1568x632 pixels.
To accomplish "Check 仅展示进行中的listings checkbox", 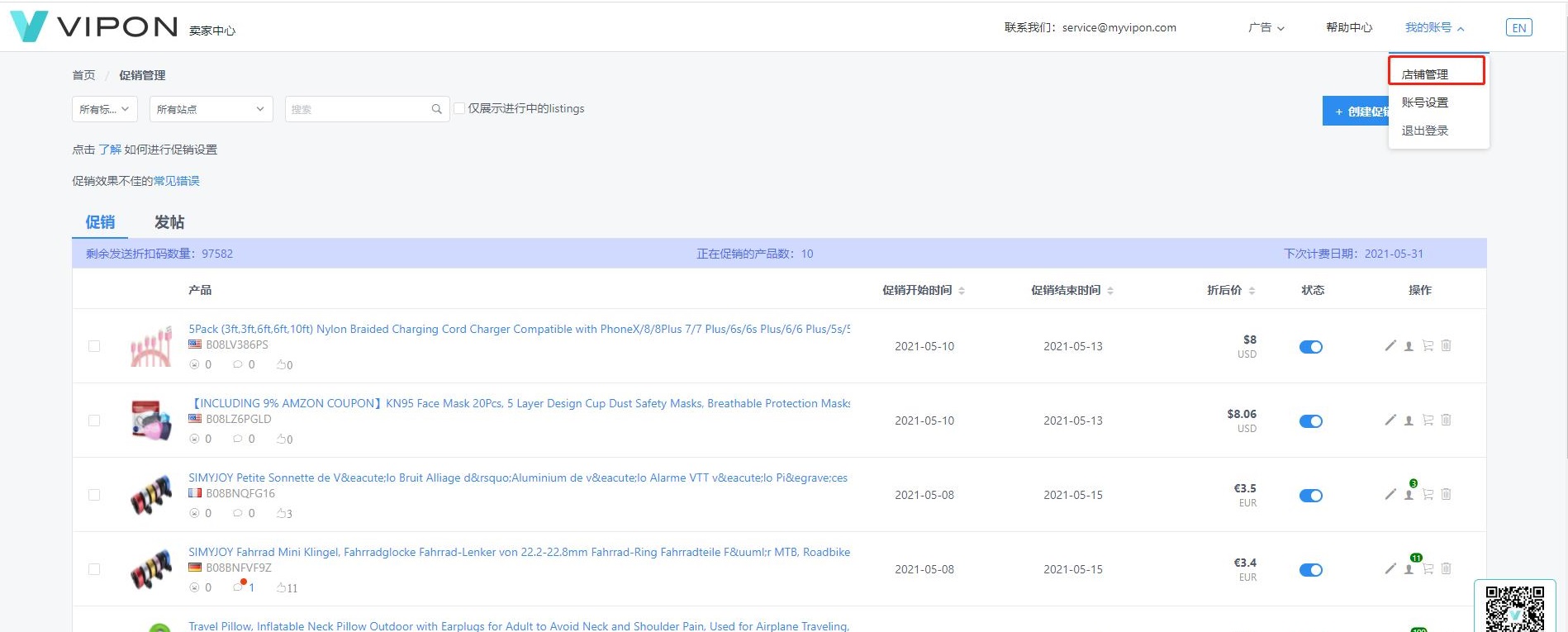I will point(459,108).
